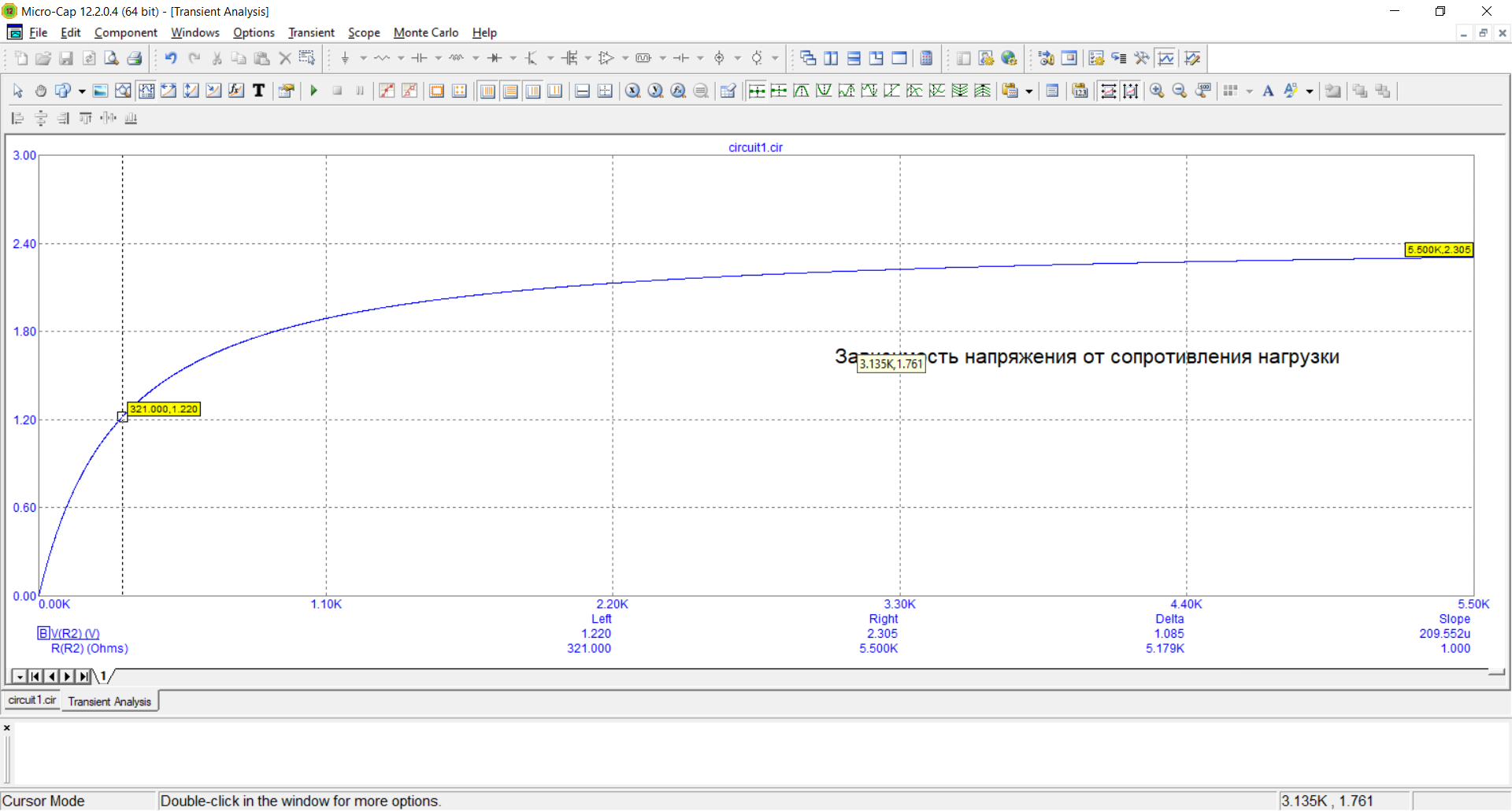This screenshot has width=1512, height=811.
Task: Expand the resistor component dropdown arrow
Action: point(401,58)
